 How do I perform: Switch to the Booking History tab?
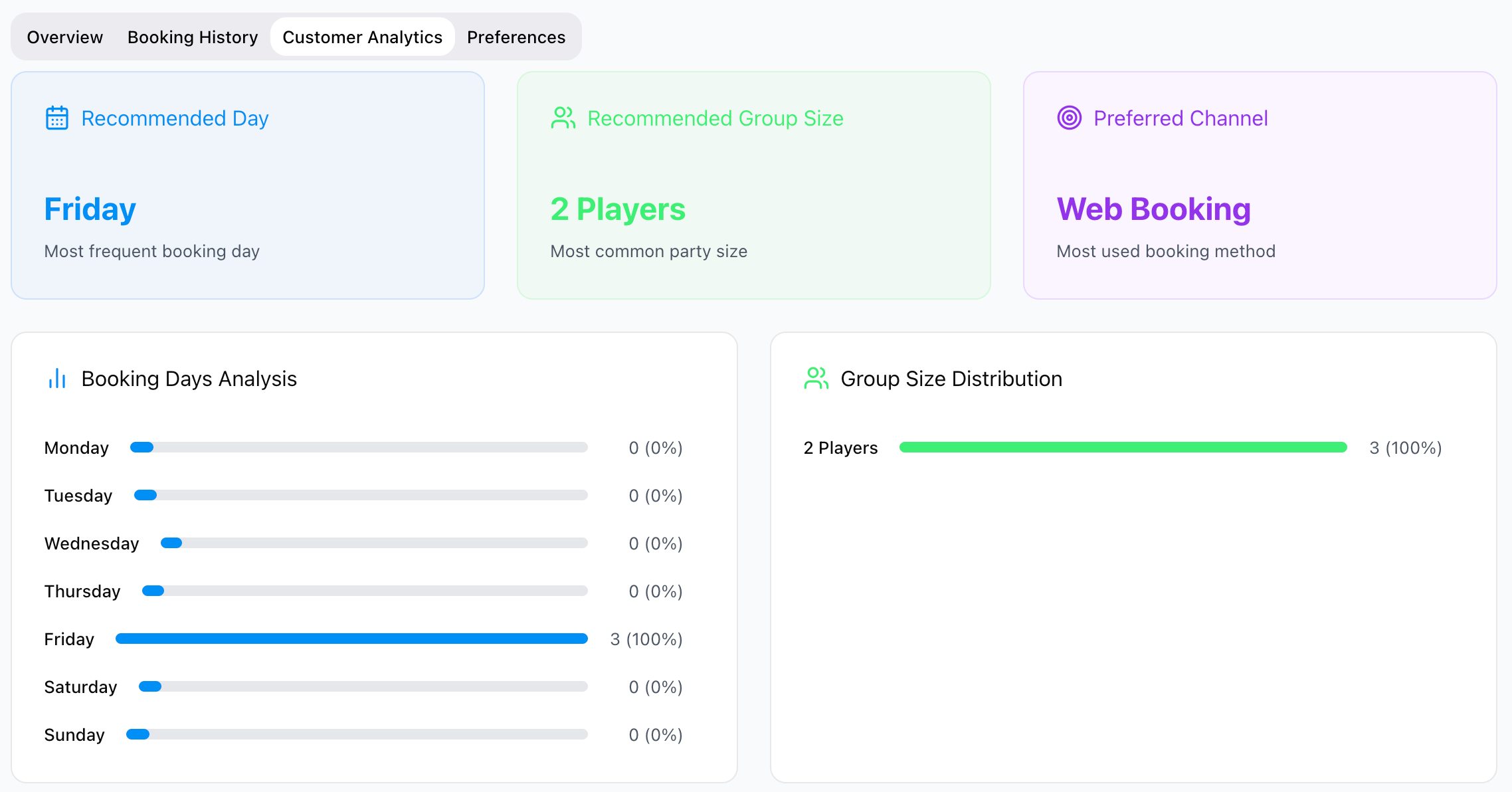coord(193,37)
